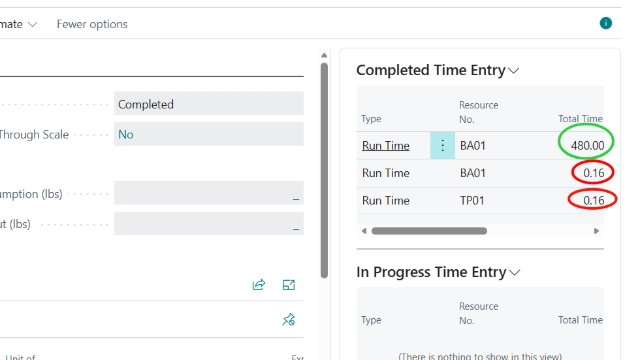Click the Total Time header in In Progress Time Entry
Viewport: 640px width, 360px height.
click(580, 320)
